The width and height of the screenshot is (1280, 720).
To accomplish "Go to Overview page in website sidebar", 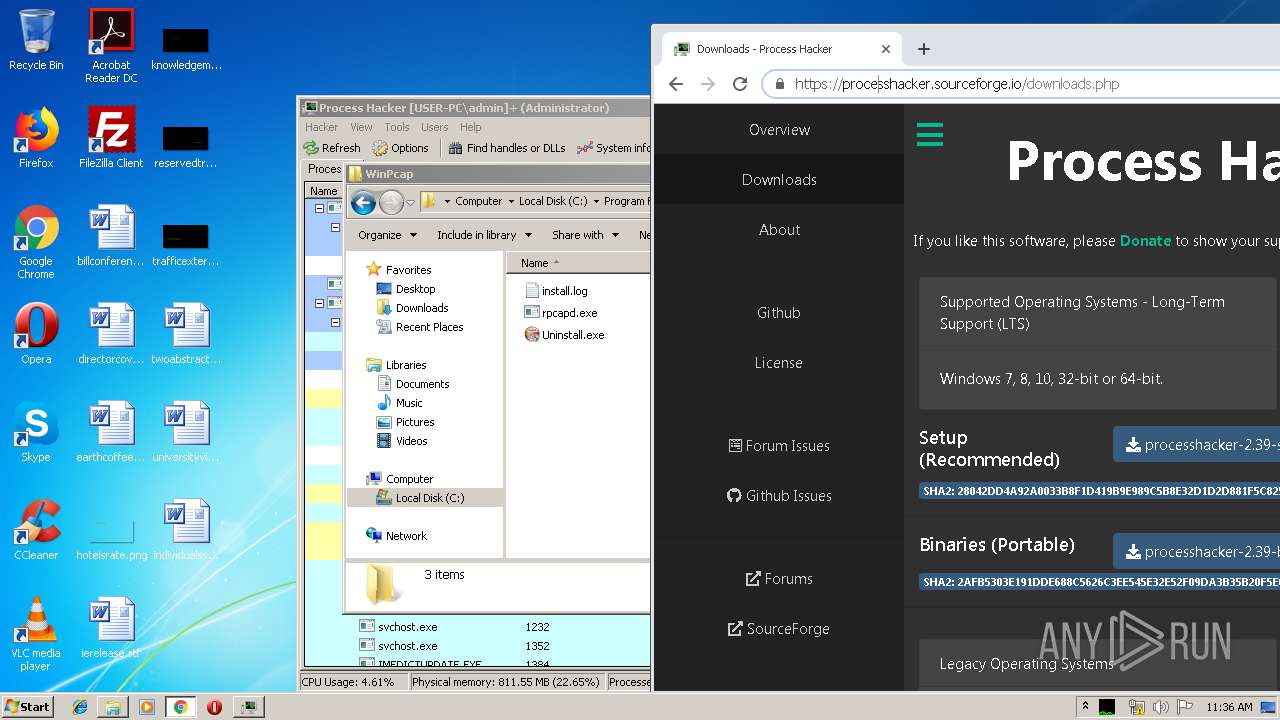I will pos(779,130).
